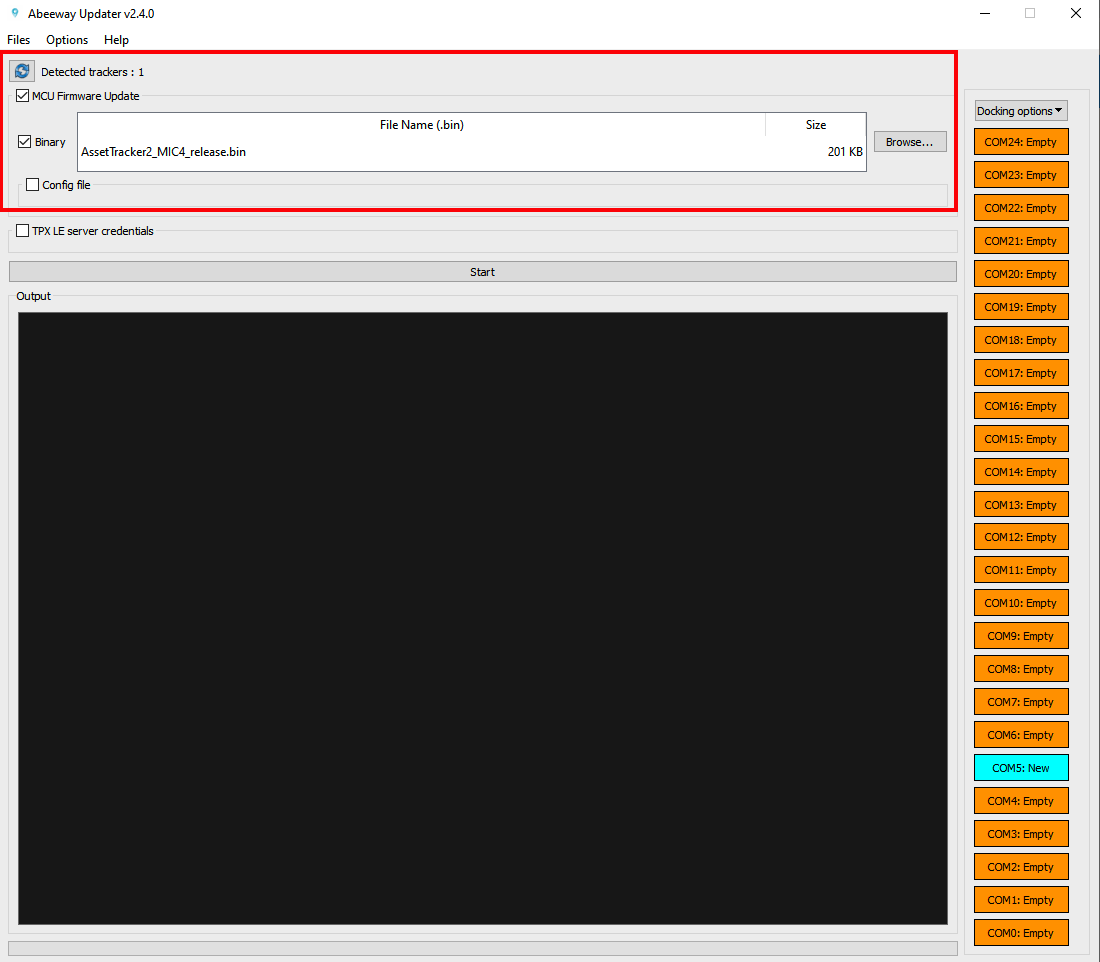Click the COM23: Empty port button
Image resolution: width=1100 pixels, height=962 pixels.
coord(1021,175)
